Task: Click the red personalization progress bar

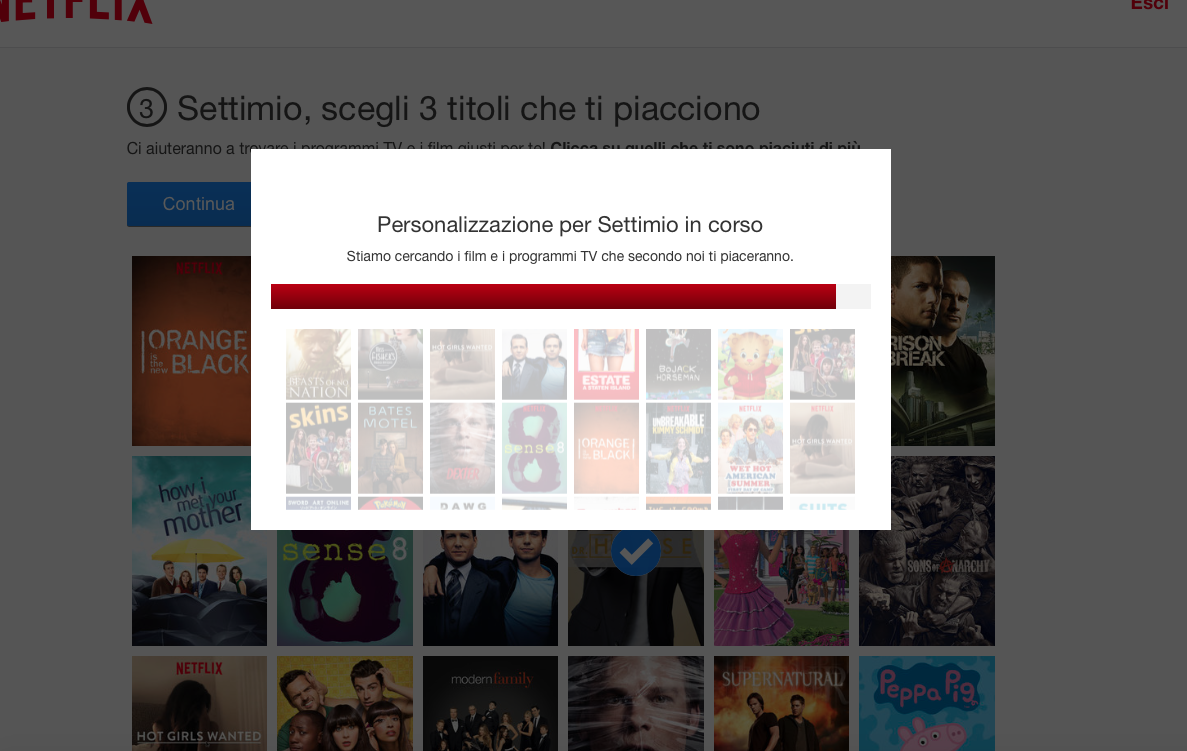Action: (x=553, y=297)
